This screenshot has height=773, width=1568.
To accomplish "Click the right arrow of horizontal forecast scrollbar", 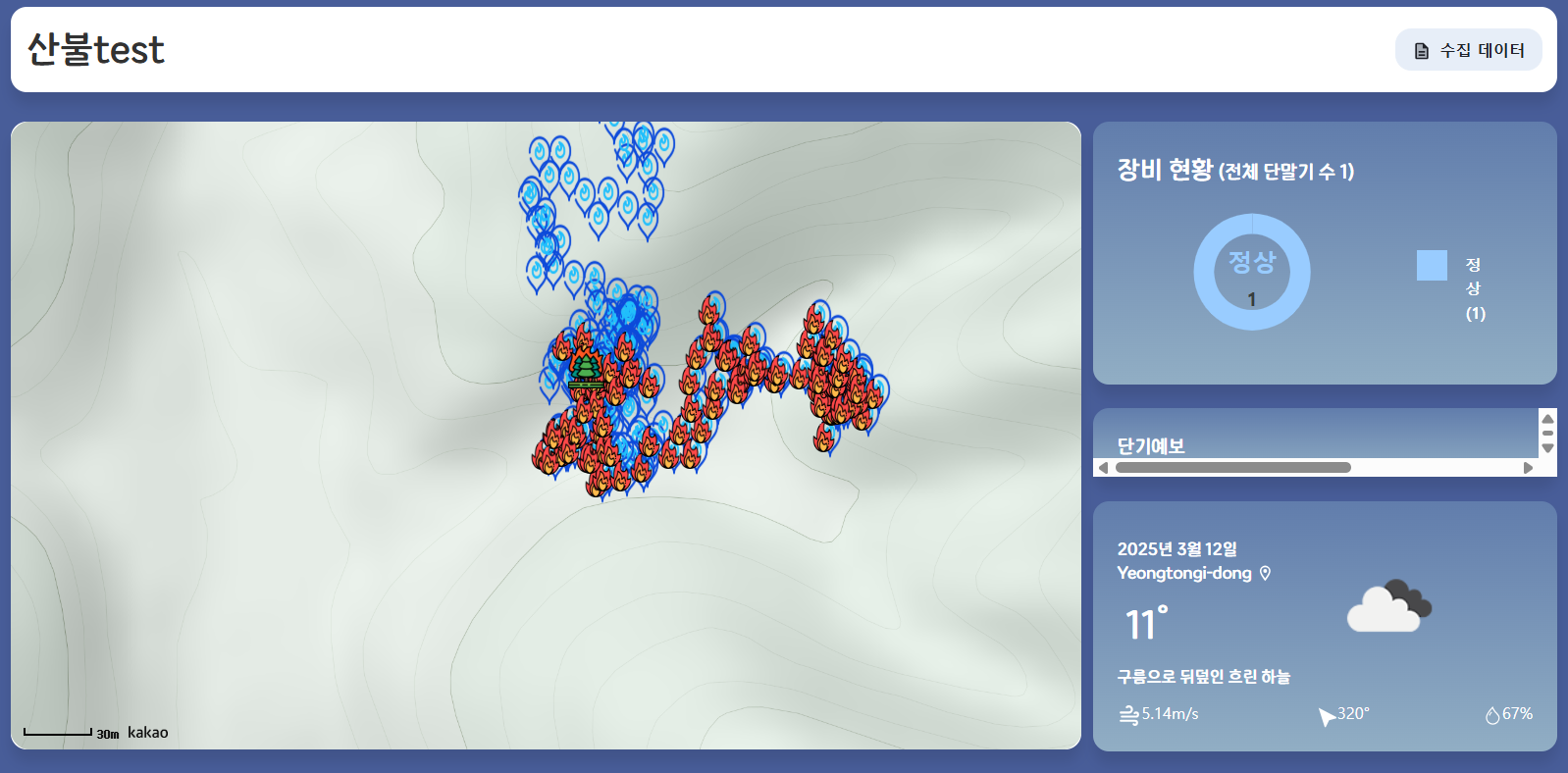I will coord(1528,468).
